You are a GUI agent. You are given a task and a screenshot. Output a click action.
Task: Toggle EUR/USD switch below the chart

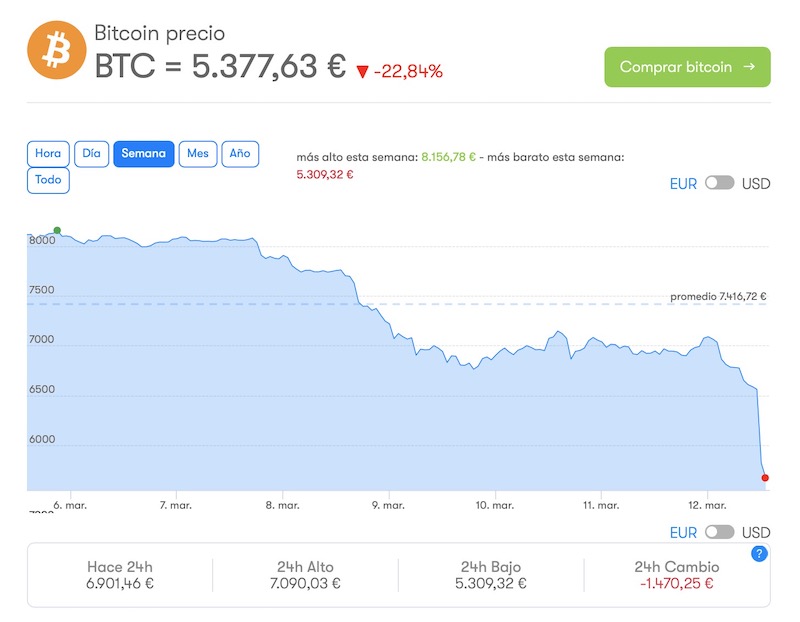pyautogui.click(x=719, y=532)
